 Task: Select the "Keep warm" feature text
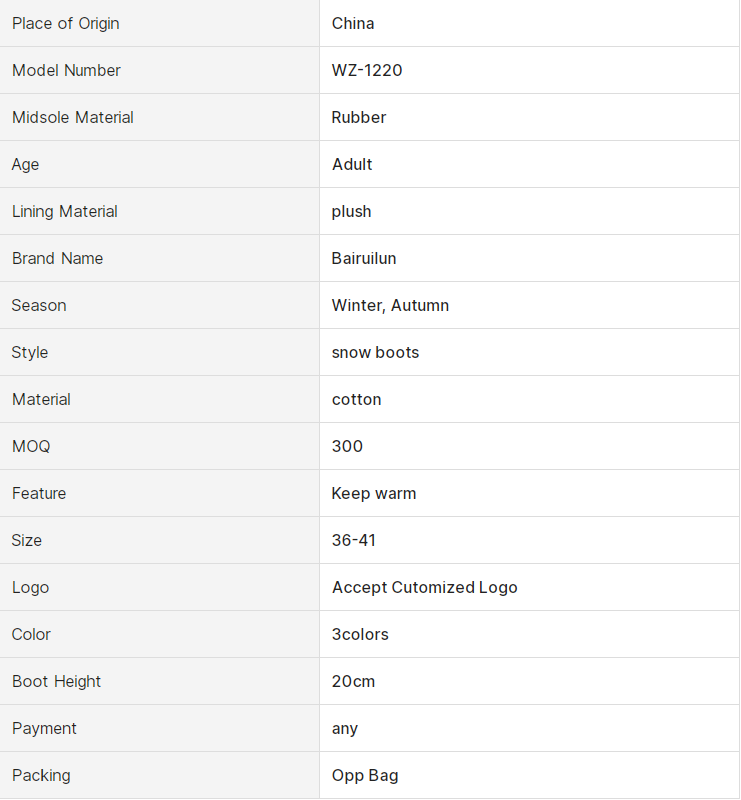pos(374,493)
